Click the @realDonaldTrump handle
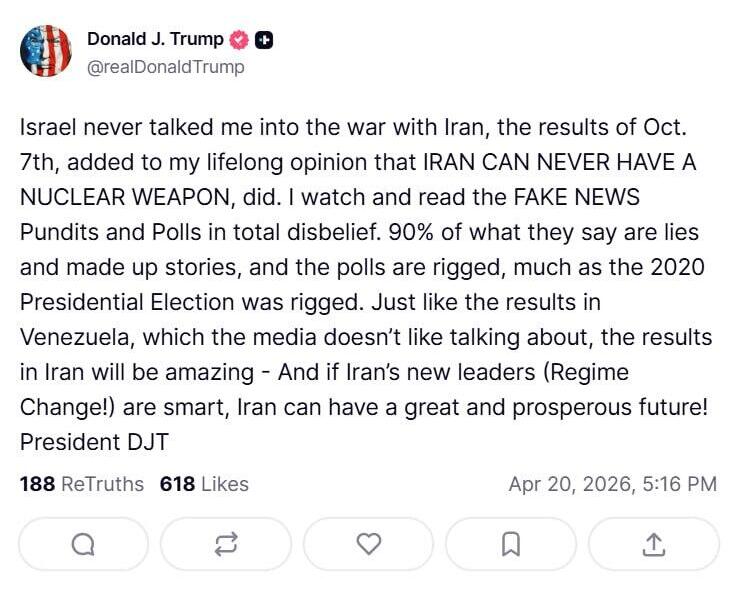This screenshot has height=589, width=737. 166,67
